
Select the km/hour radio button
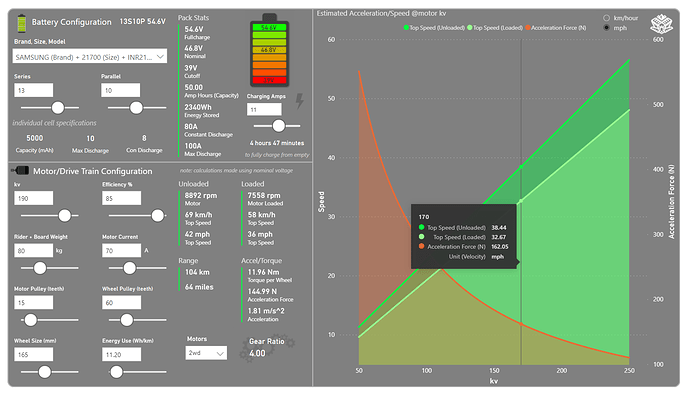[606, 18]
